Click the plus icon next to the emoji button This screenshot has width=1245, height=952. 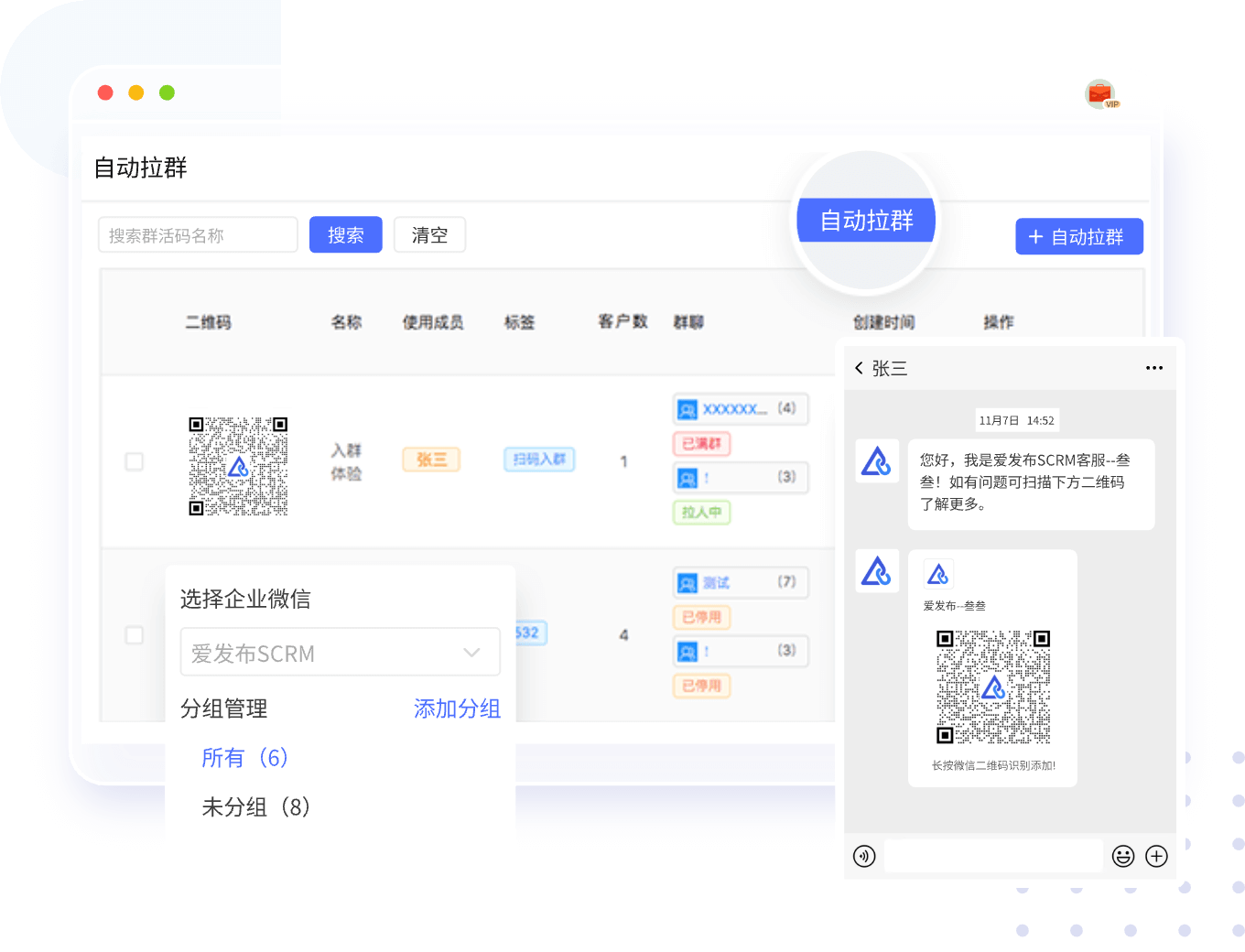[1156, 856]
